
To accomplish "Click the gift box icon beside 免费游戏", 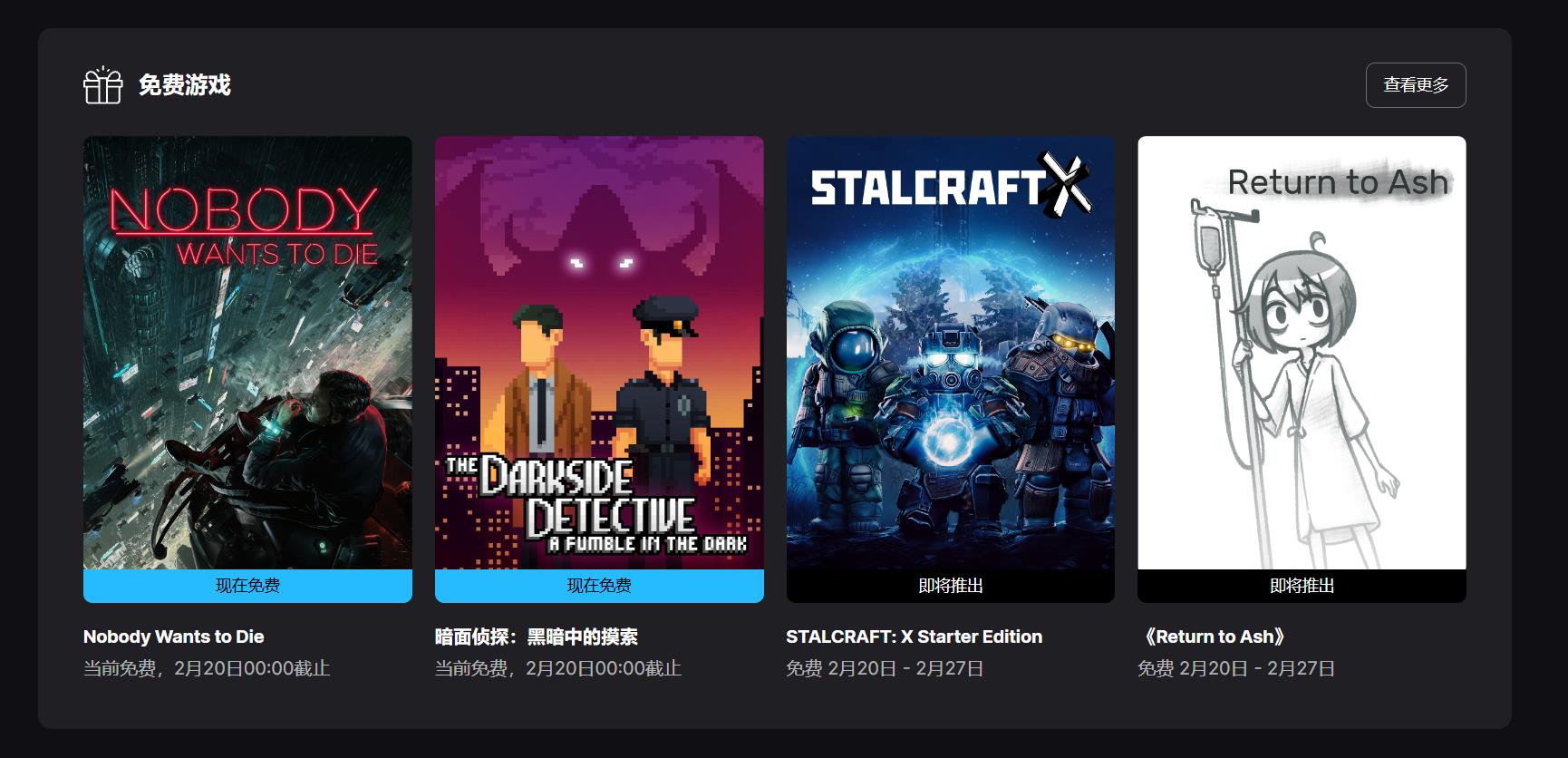I will tap(102, 85).
